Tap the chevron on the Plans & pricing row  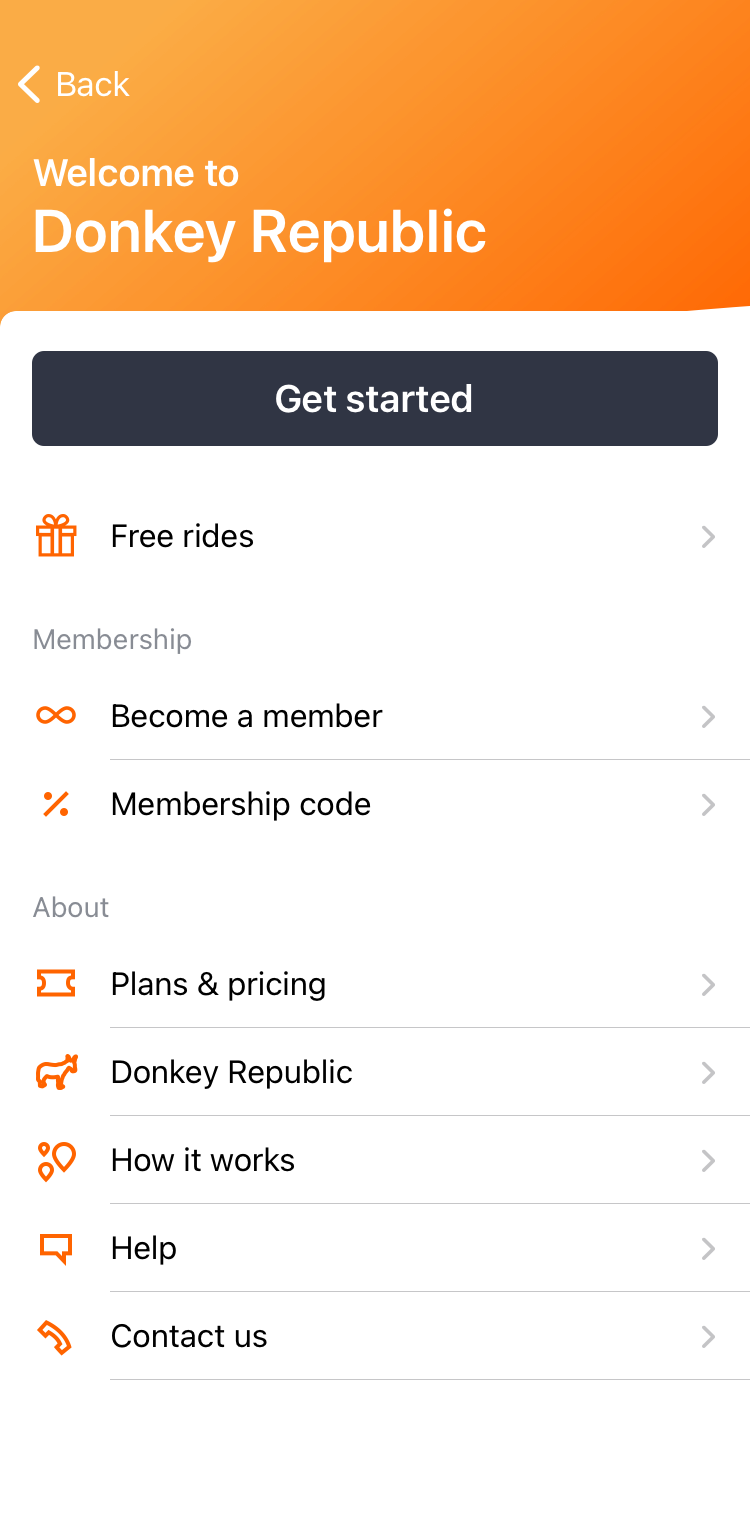point(708,985)
